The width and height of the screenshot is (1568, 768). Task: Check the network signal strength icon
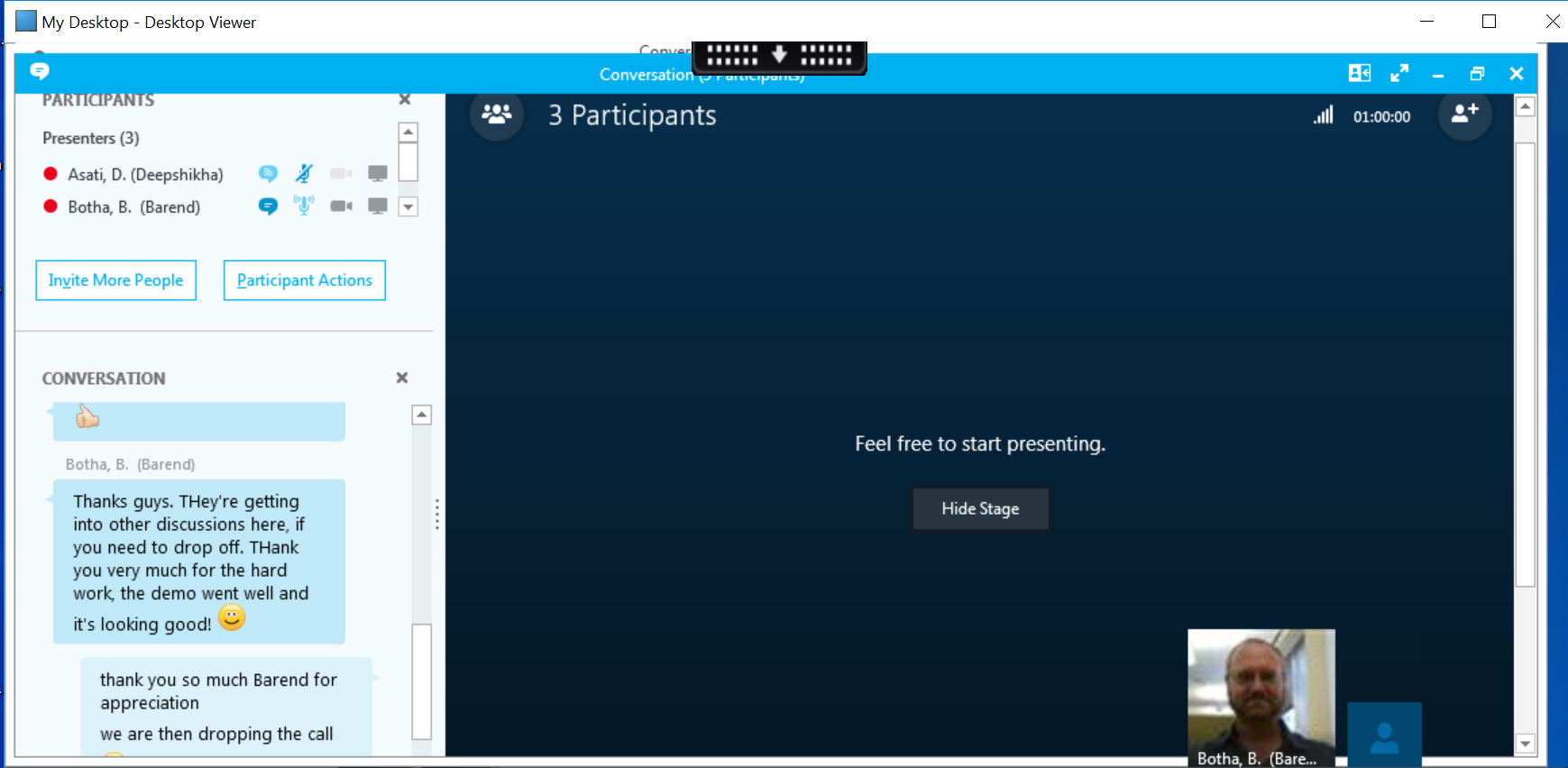(x=1323, y=115)
